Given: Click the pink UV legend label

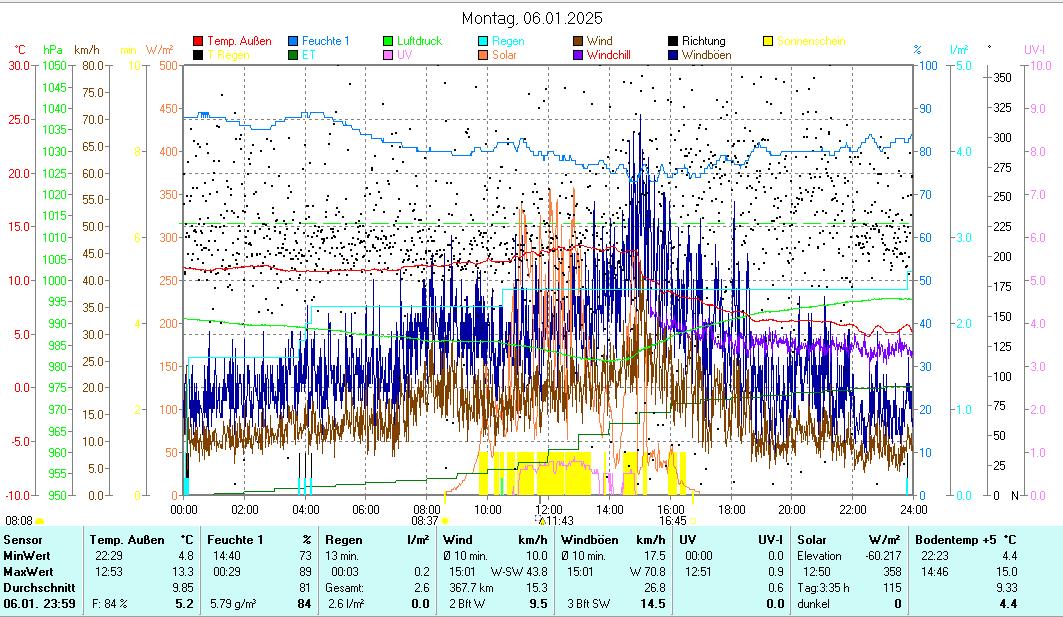Looking at the screenshot, I should tap(404, 55).
